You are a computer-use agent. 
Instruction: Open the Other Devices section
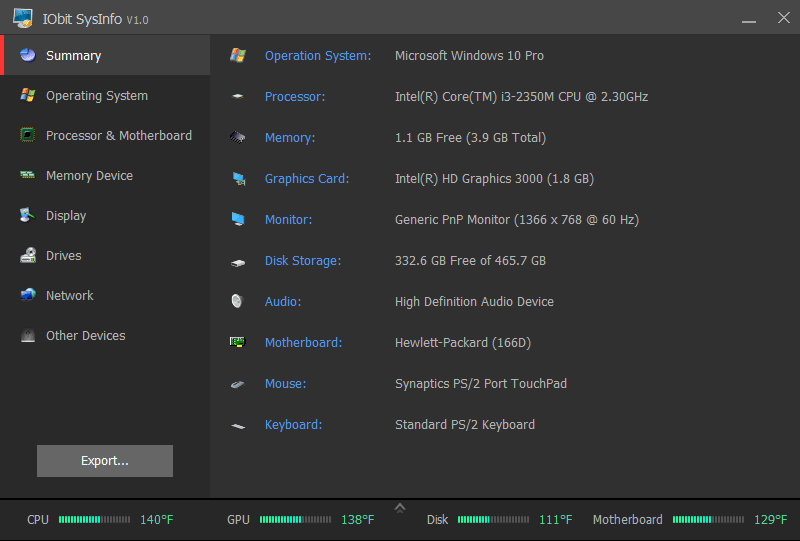[x=105, y=335]
